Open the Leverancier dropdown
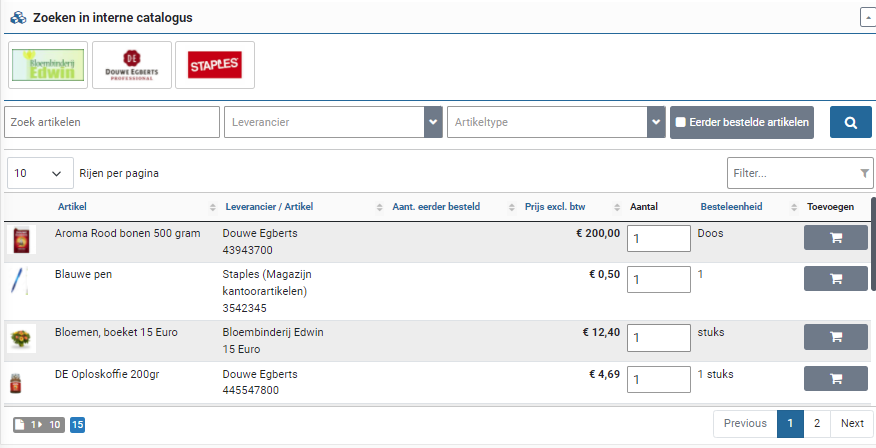The image size is (876, 448). (x=433, y=122)
